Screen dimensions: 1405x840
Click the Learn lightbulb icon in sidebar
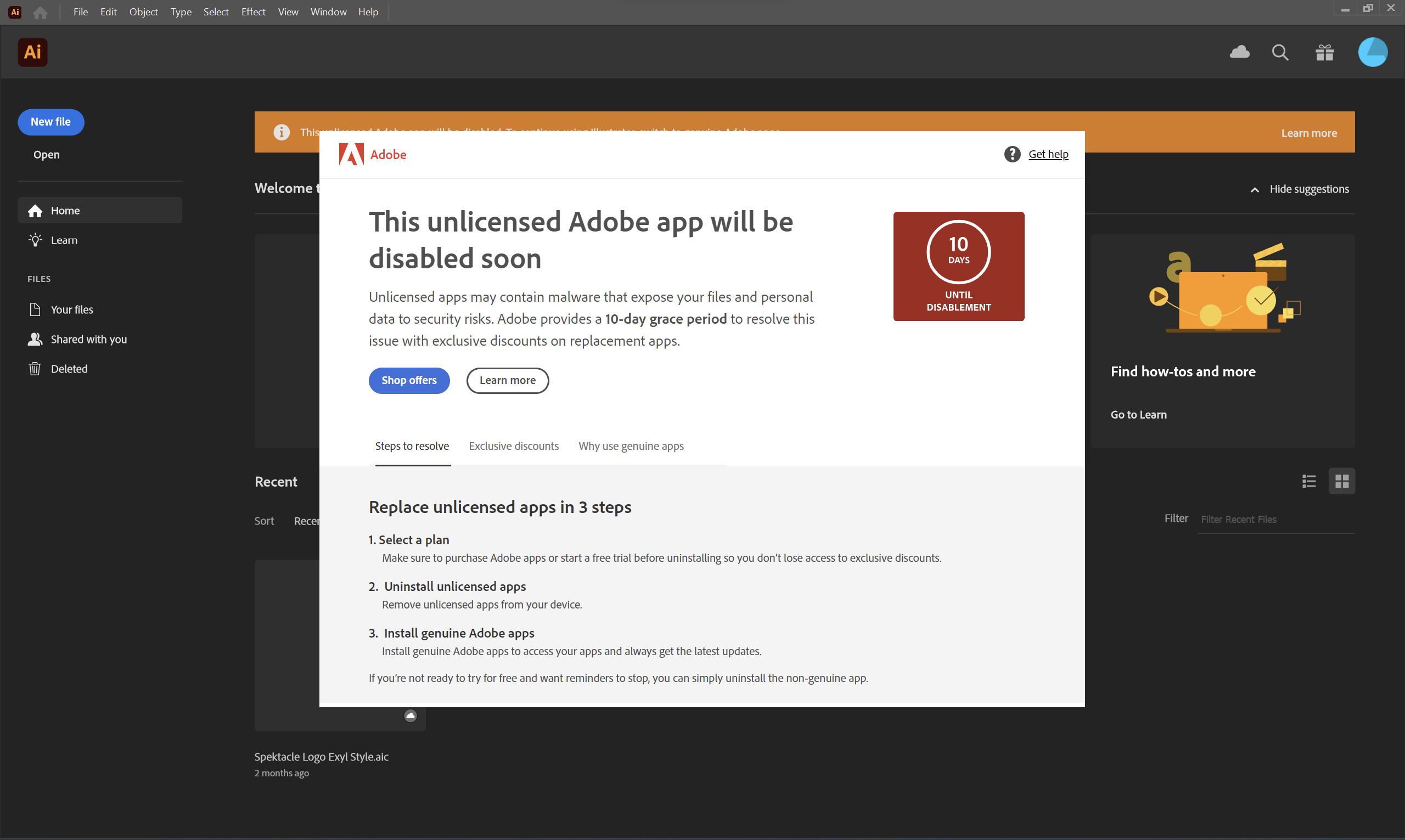[35, 240]
